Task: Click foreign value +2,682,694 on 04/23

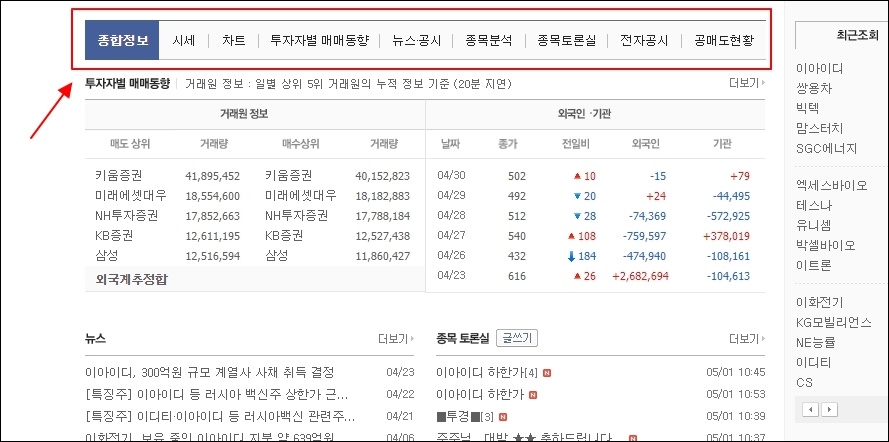Action: [x=641, y=277]
